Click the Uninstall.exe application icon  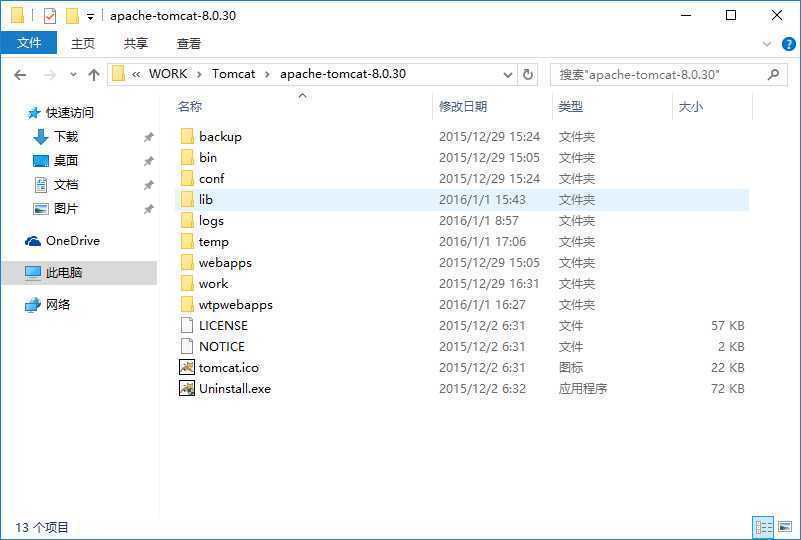187,388
